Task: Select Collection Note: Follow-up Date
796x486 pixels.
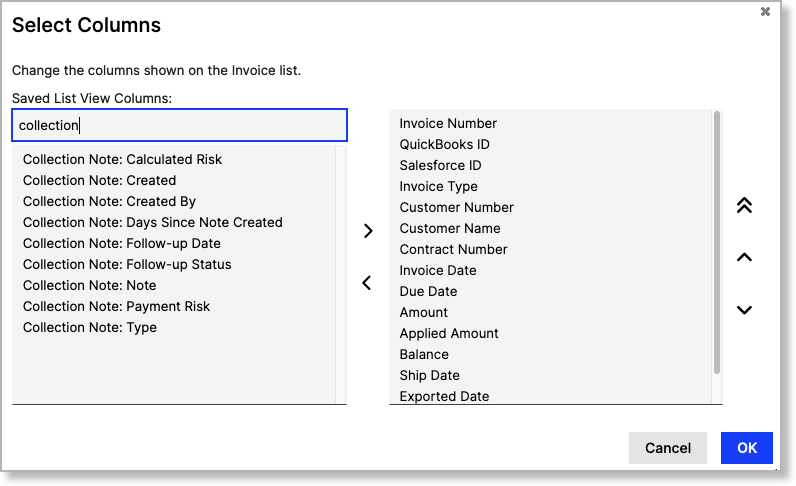Action: click(122, 243)
